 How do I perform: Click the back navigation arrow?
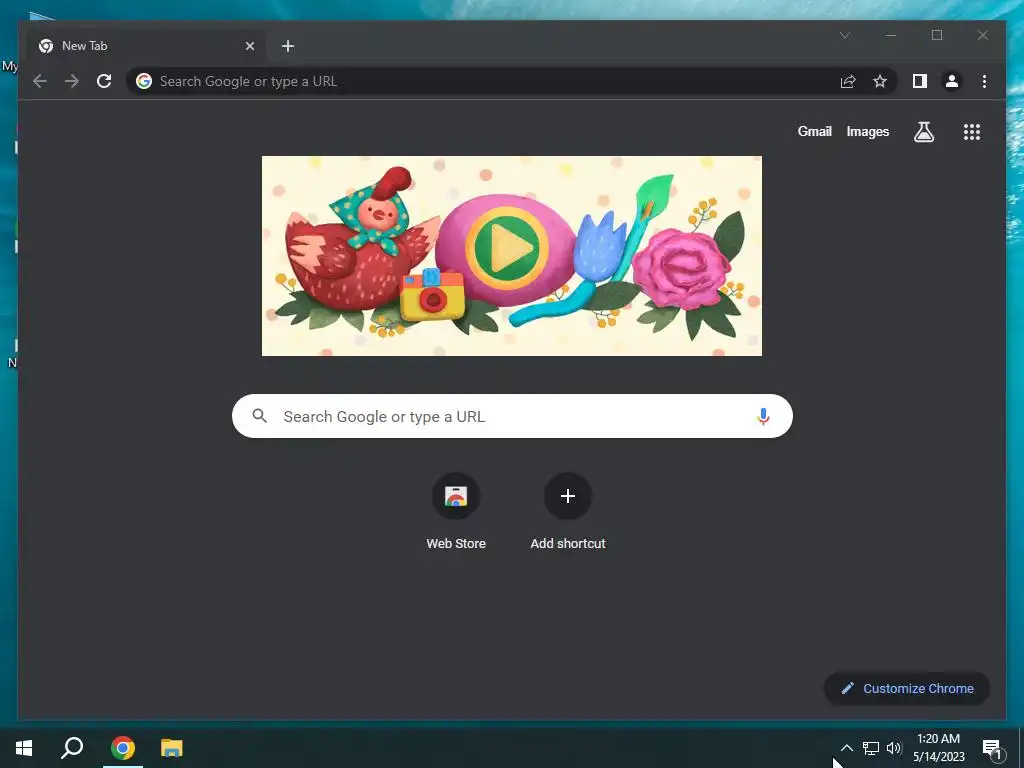coord(40,81)
